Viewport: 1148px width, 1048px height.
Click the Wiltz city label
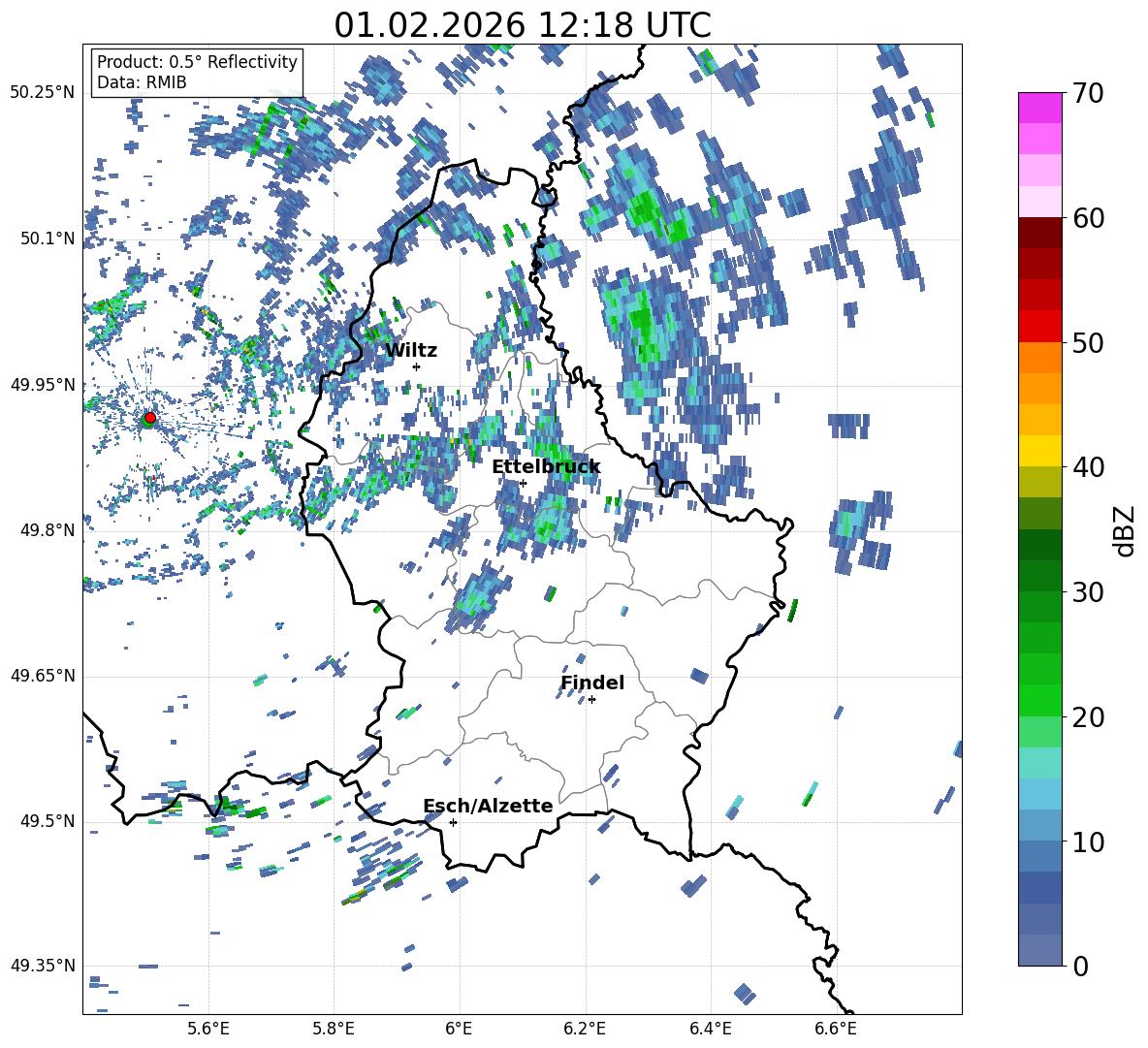[411, 351]
